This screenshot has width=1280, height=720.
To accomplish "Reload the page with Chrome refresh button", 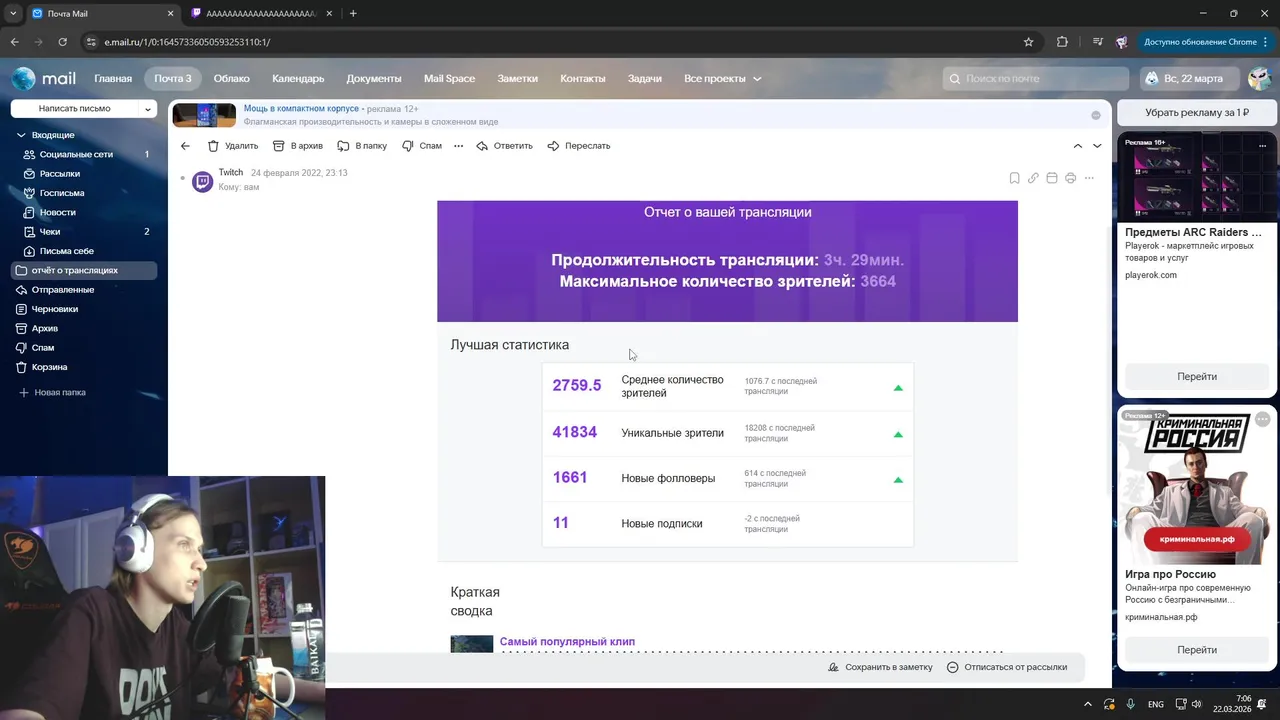I will pyautogui.click(x=62, y=42).
